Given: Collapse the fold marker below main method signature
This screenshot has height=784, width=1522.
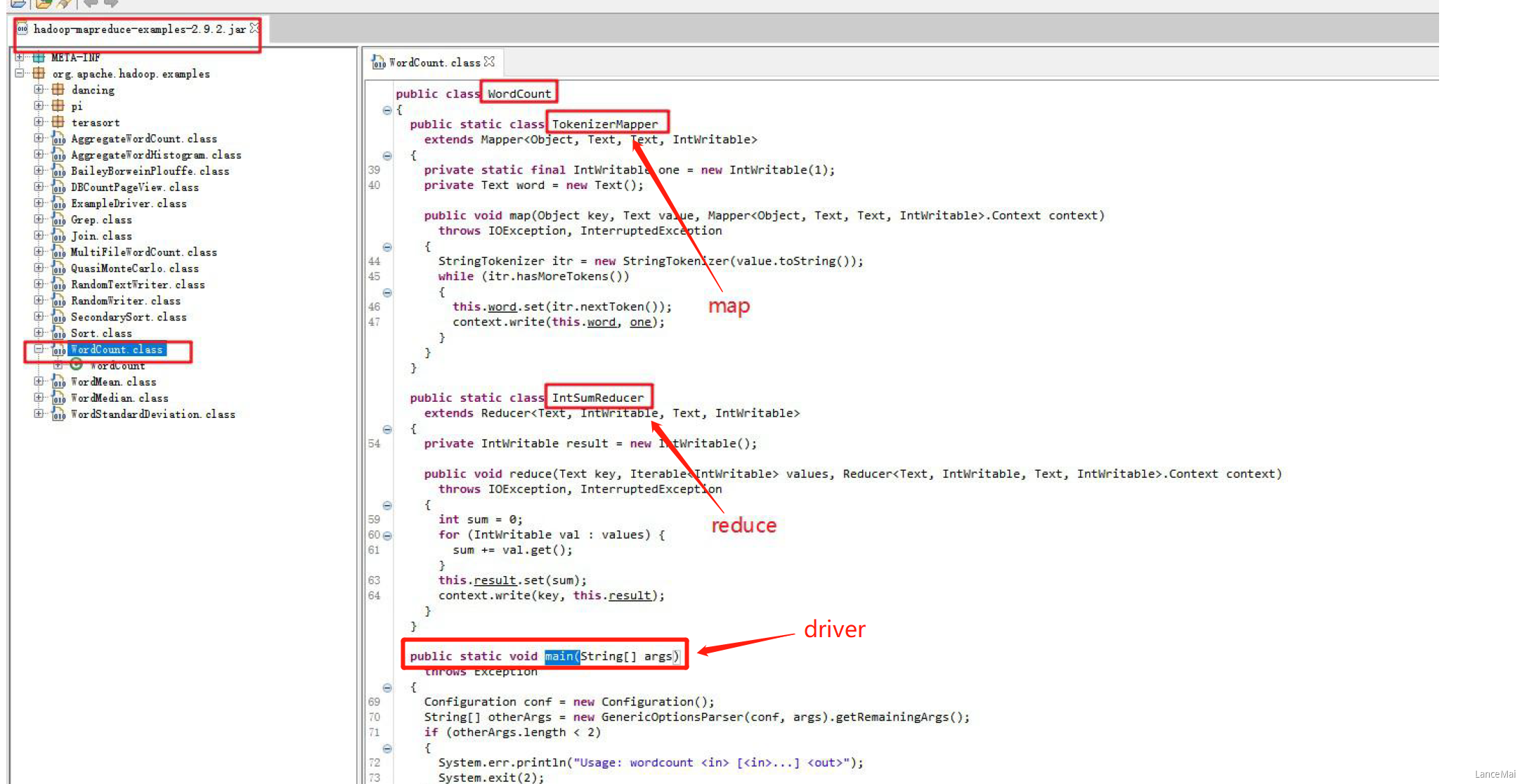Looking at the screenshot, I should coord(387,688).
